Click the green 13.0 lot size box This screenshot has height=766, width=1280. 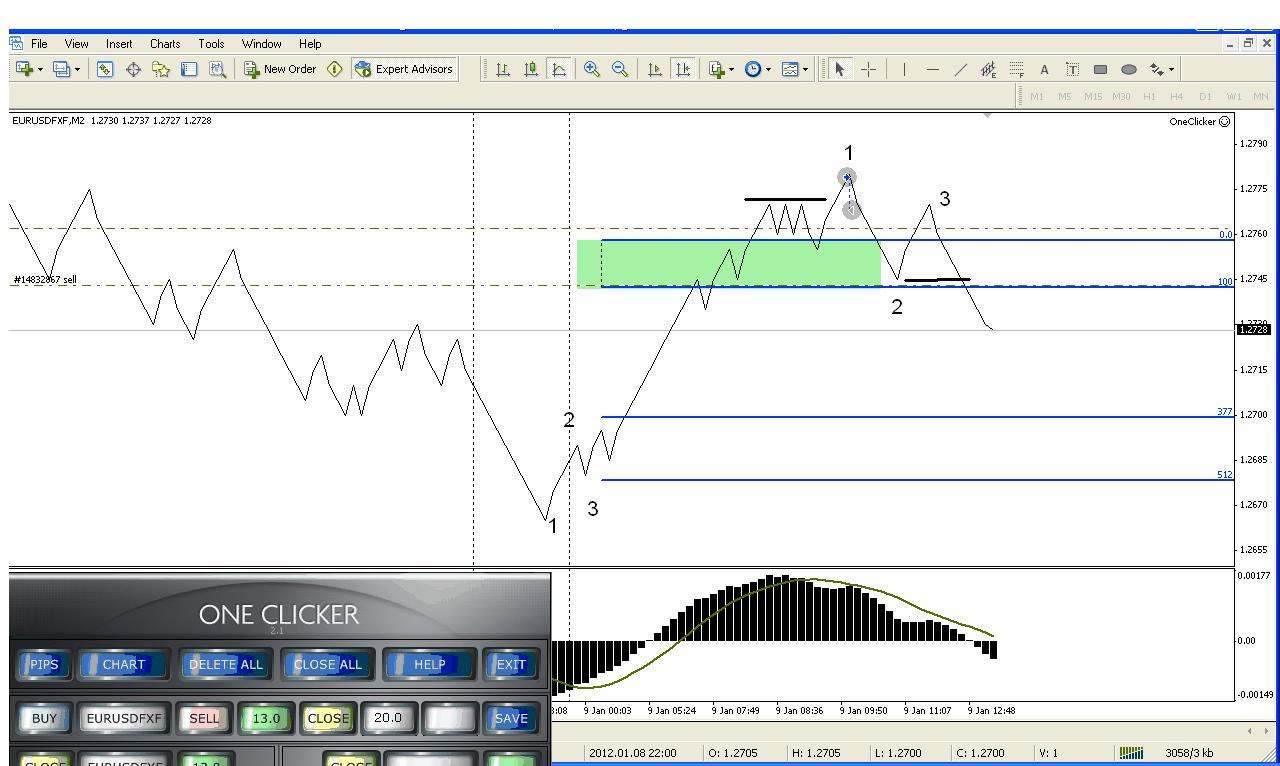[265, 718]
